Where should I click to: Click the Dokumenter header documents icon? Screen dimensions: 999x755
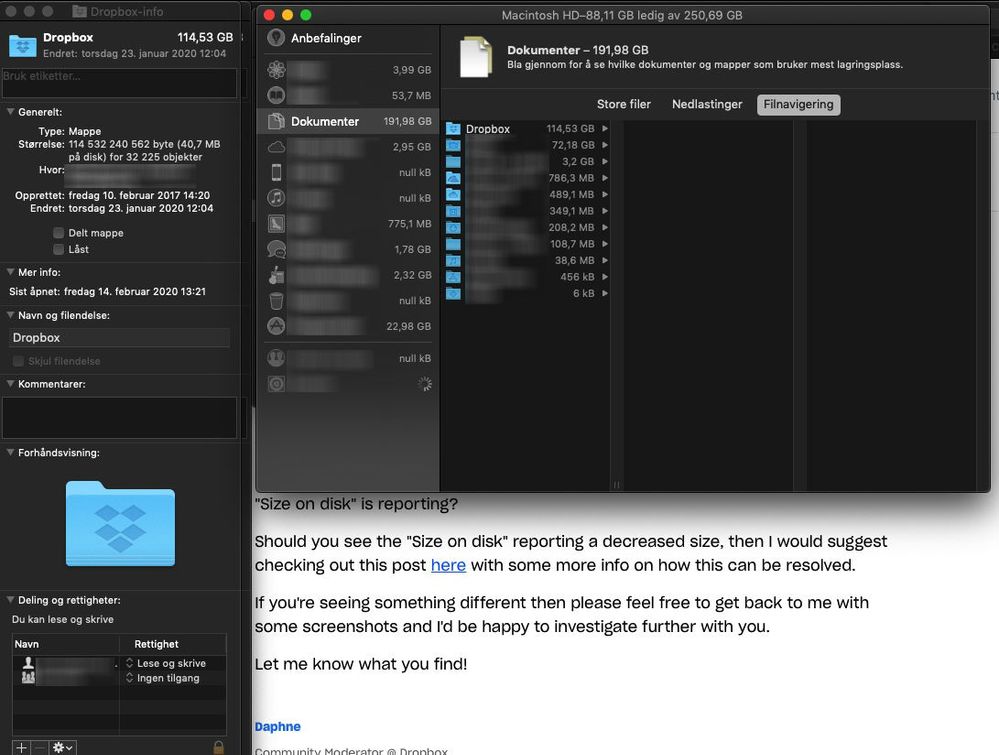click(476, 57)
